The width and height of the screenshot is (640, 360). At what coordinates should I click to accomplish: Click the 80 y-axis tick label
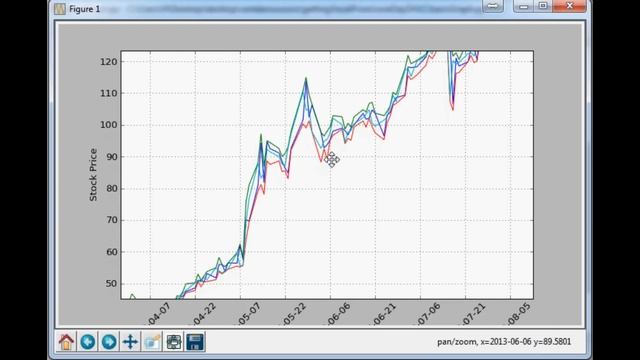(111, 189)
